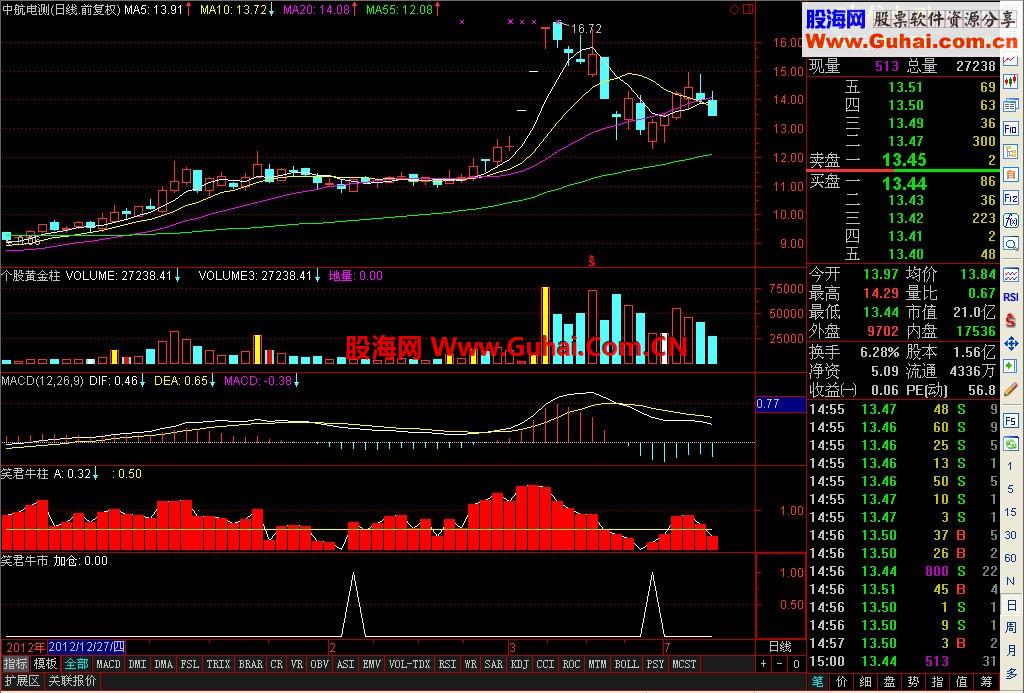The width and height of the screenshot is (1024, 693).
Task: Select the 14:57 tick row
Action: click(x=904, y=643)
